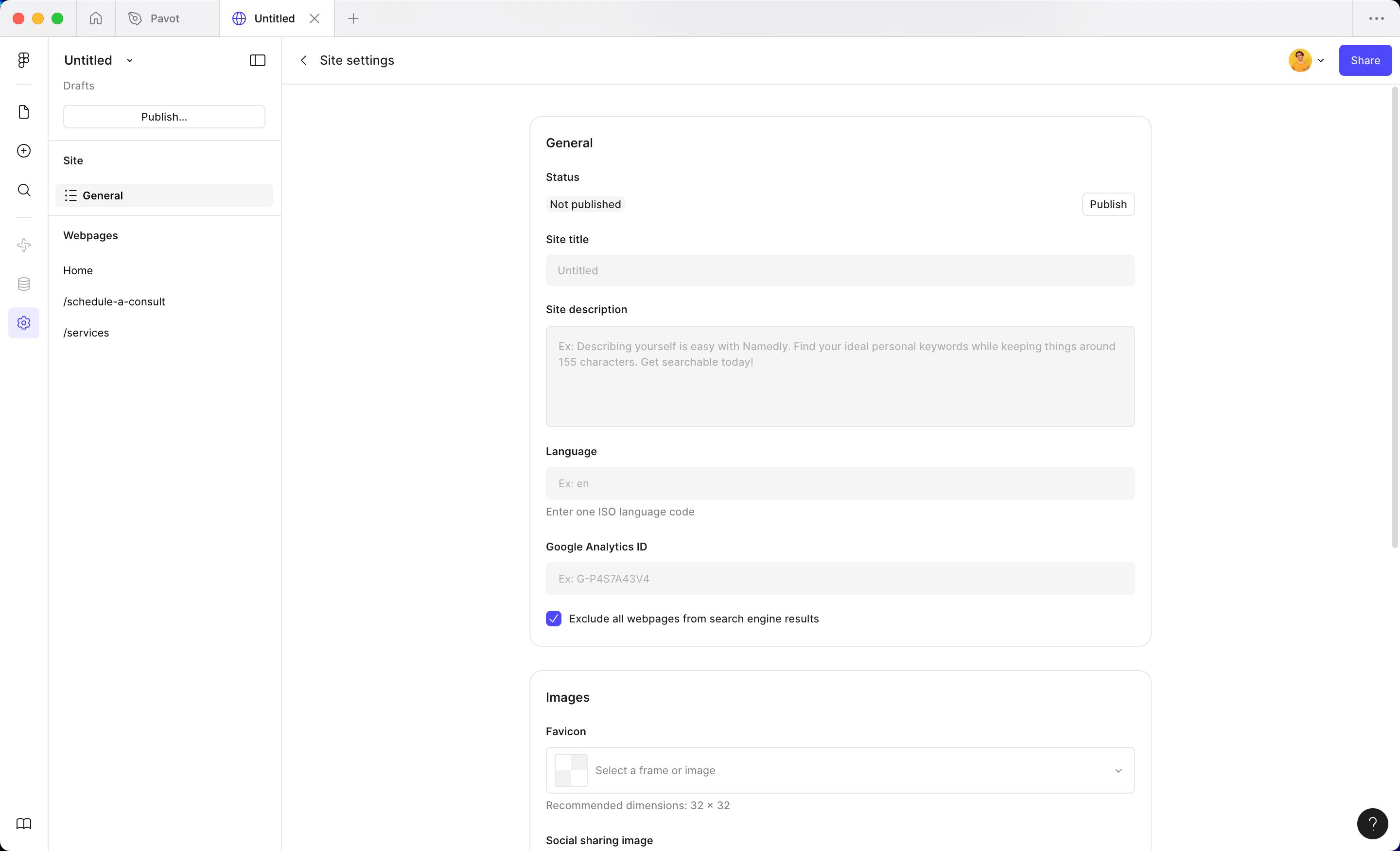1400x851 pixels.
Task: Add a new tab with plus icon
Action: pyautogui.click(x=353, y=18)
